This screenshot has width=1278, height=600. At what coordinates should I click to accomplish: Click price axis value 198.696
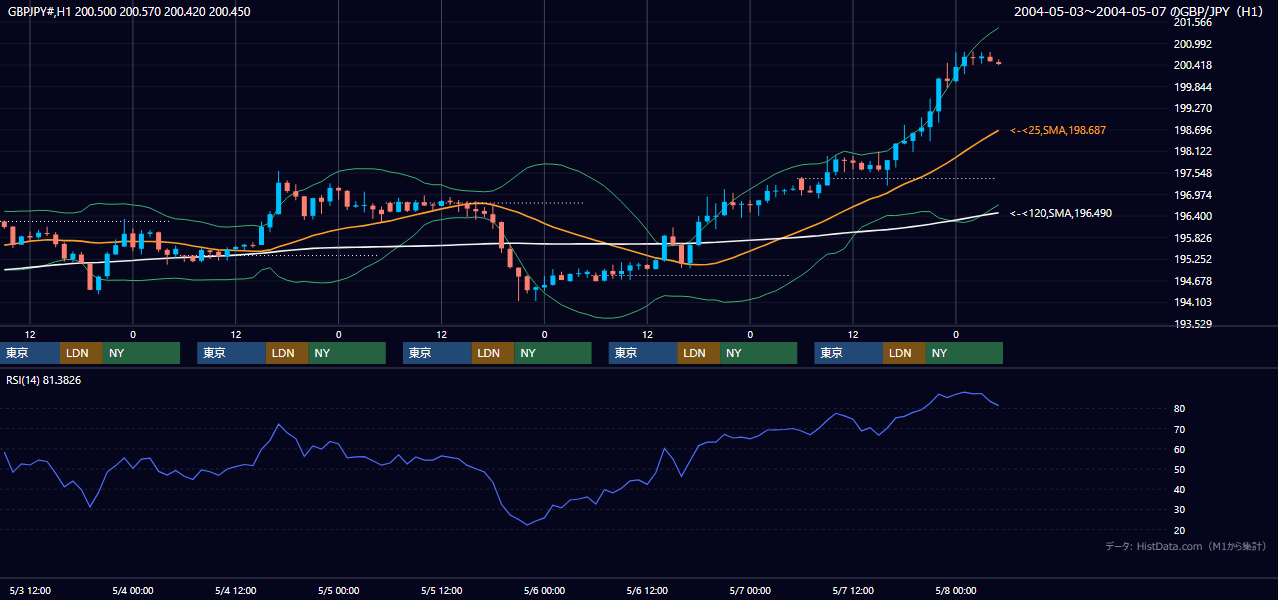point(1192,130)
